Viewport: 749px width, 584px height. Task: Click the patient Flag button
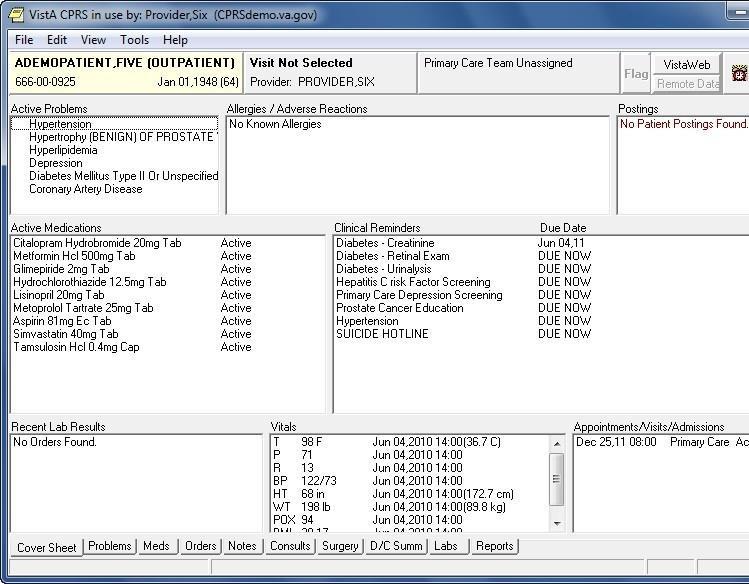[x=636, y=74]
